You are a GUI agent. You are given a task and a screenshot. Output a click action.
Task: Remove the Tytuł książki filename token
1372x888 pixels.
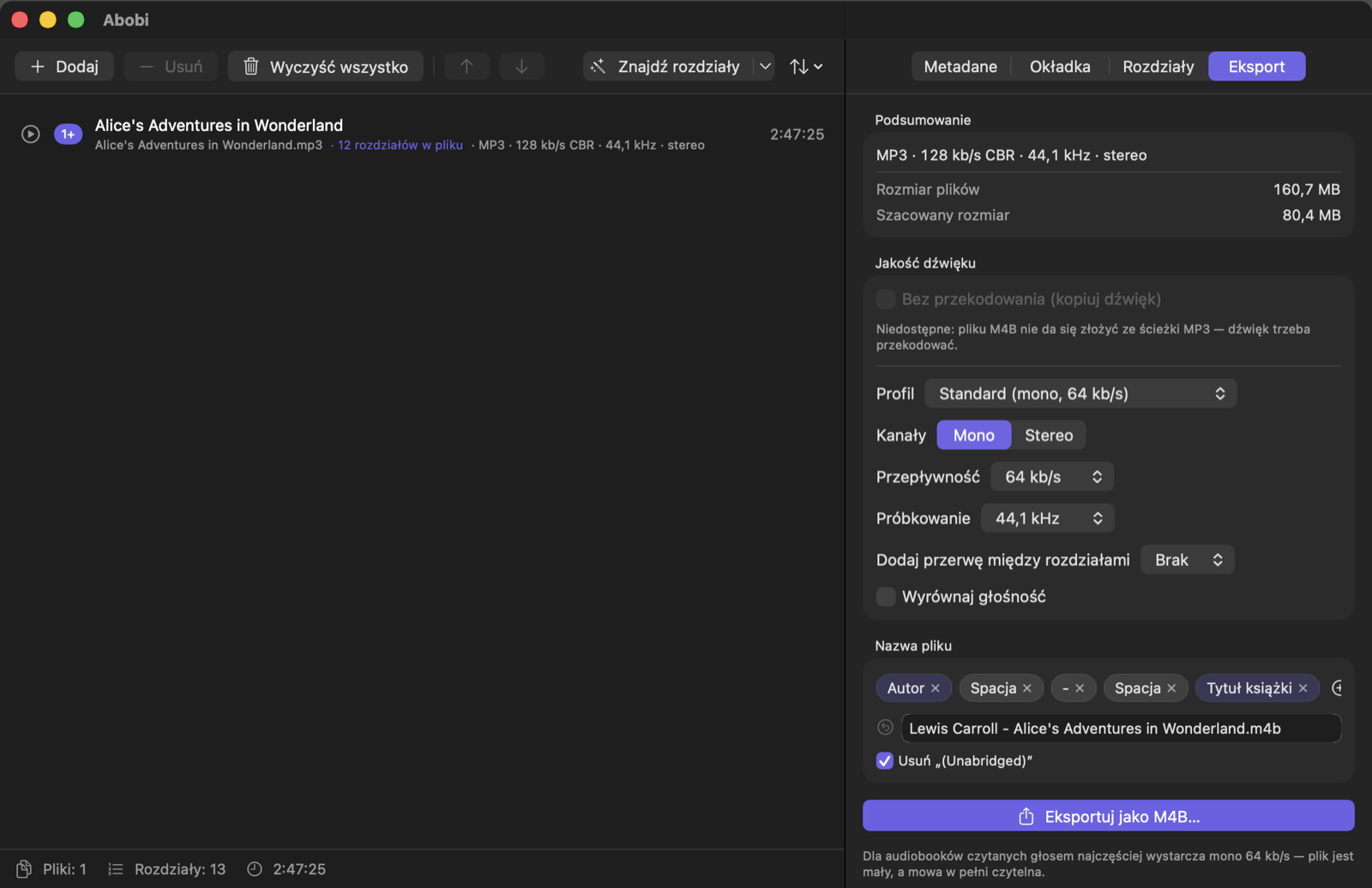pyautogui.click(x=1303, y=688)
